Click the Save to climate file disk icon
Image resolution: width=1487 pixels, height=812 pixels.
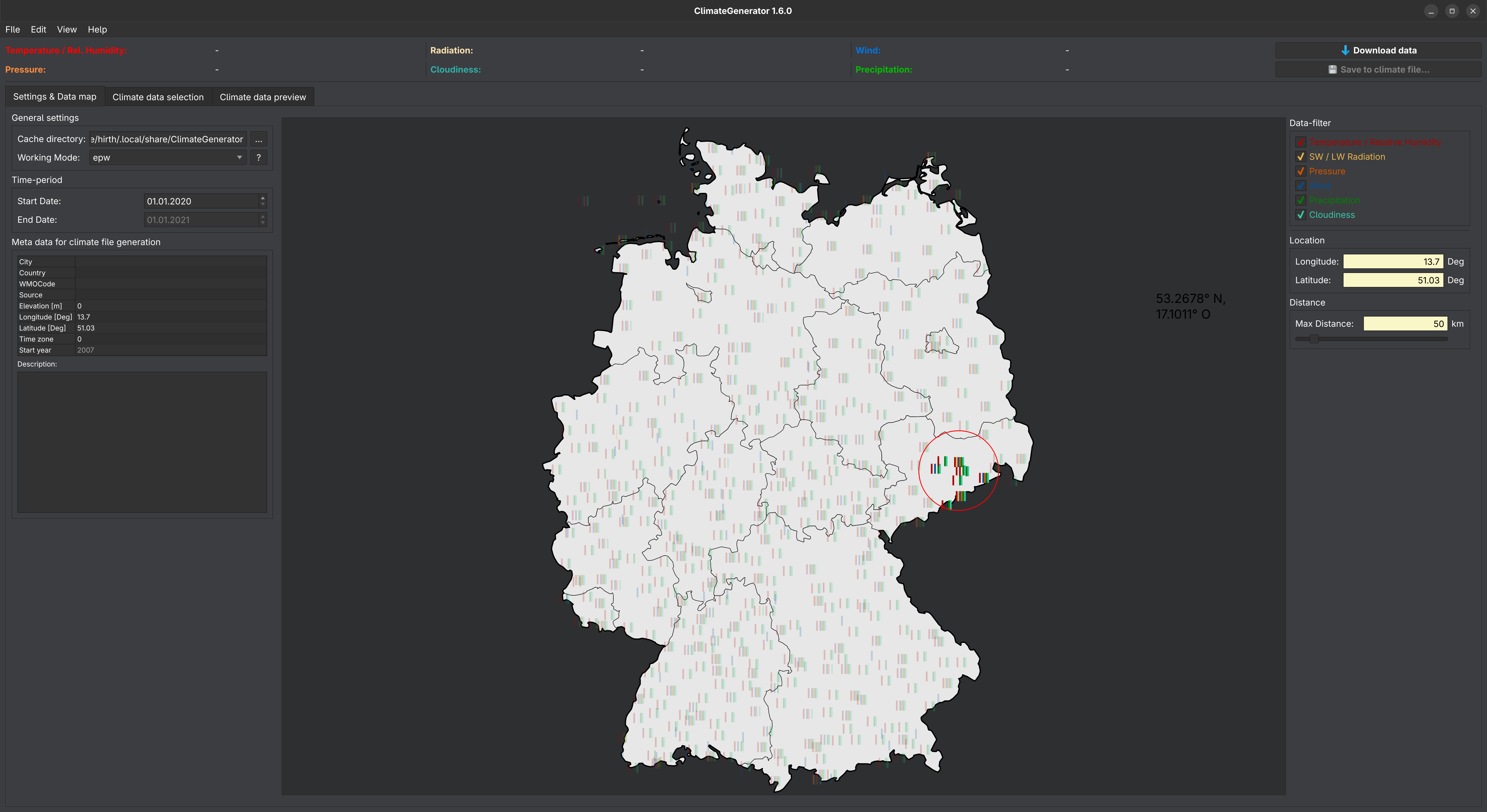coord(1332,69)
